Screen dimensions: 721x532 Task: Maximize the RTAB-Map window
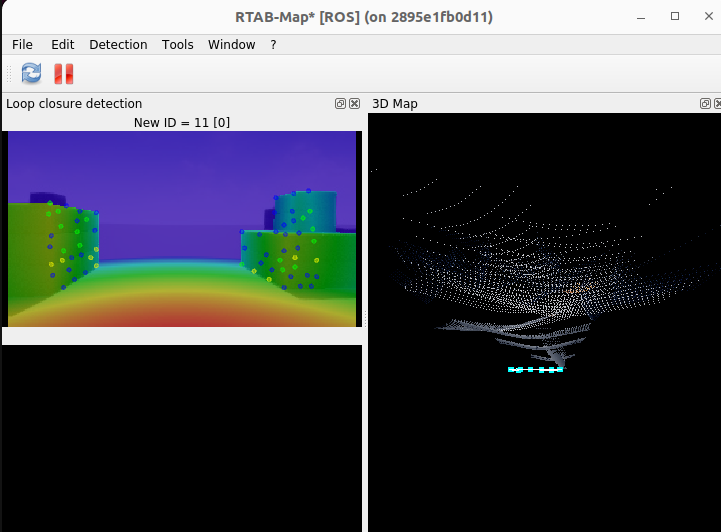pos(675,17)
